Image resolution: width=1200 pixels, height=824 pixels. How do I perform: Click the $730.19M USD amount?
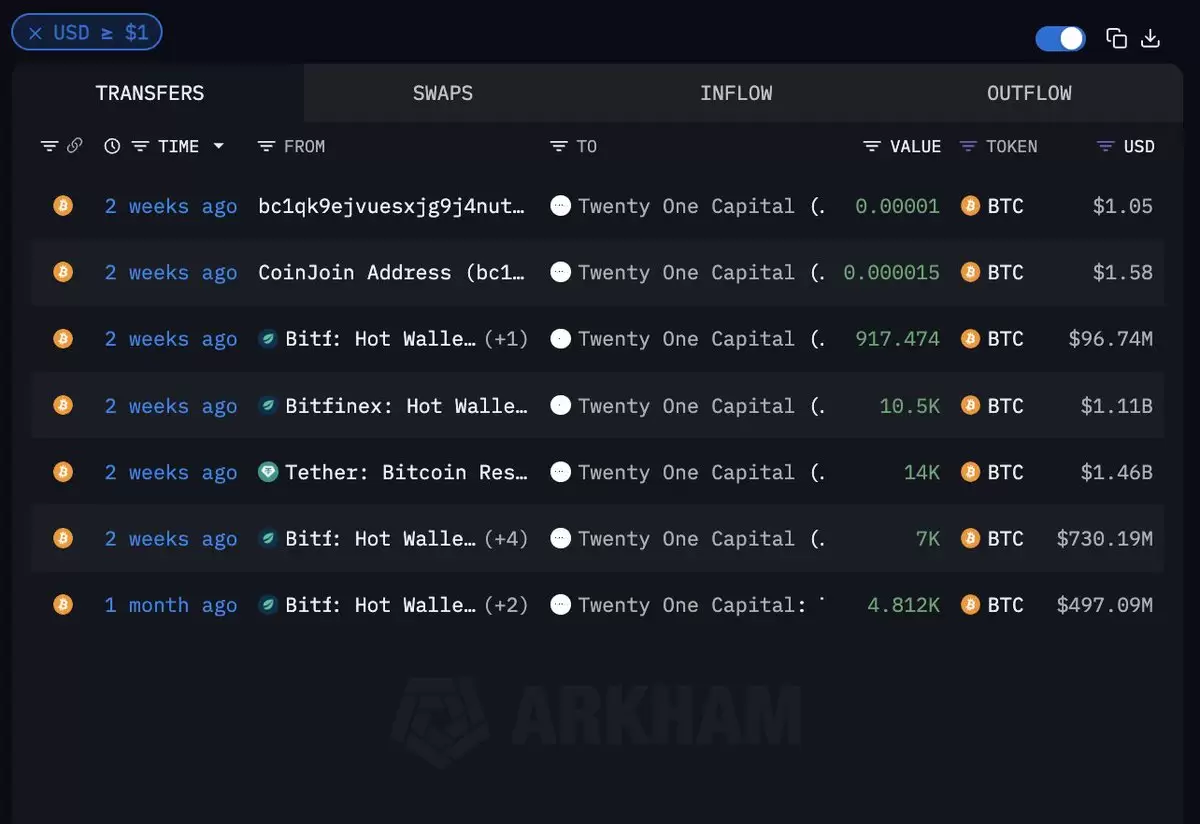(1105, 538)
